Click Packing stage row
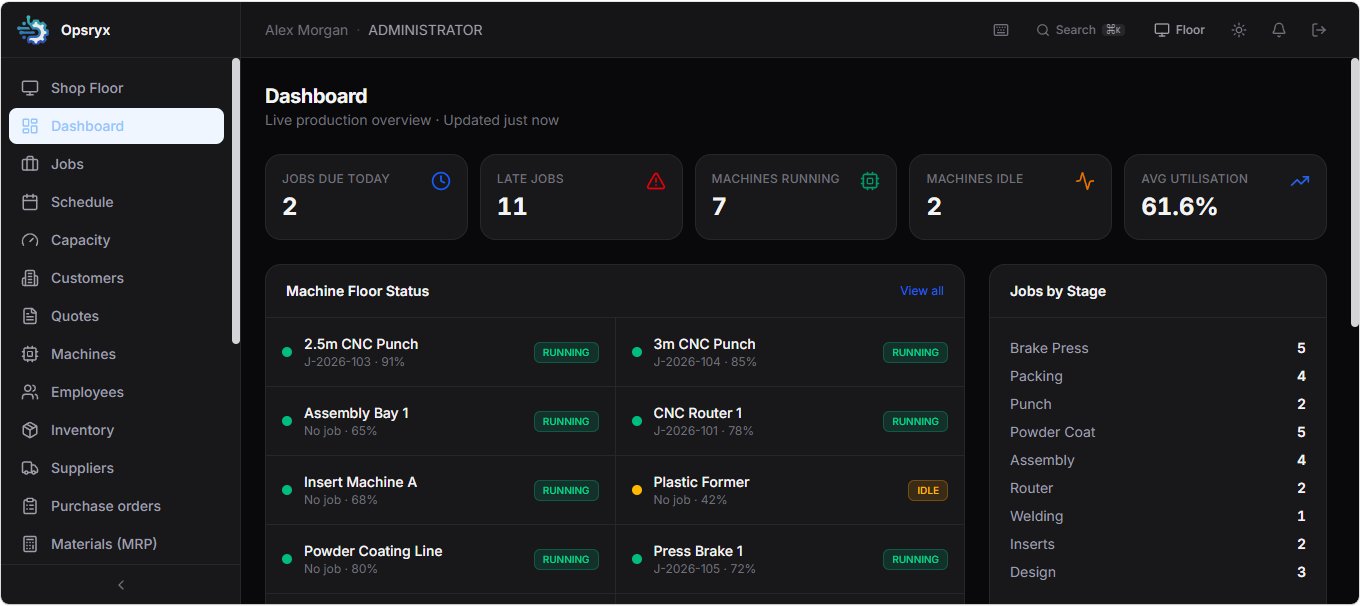 click(1158, 376)
